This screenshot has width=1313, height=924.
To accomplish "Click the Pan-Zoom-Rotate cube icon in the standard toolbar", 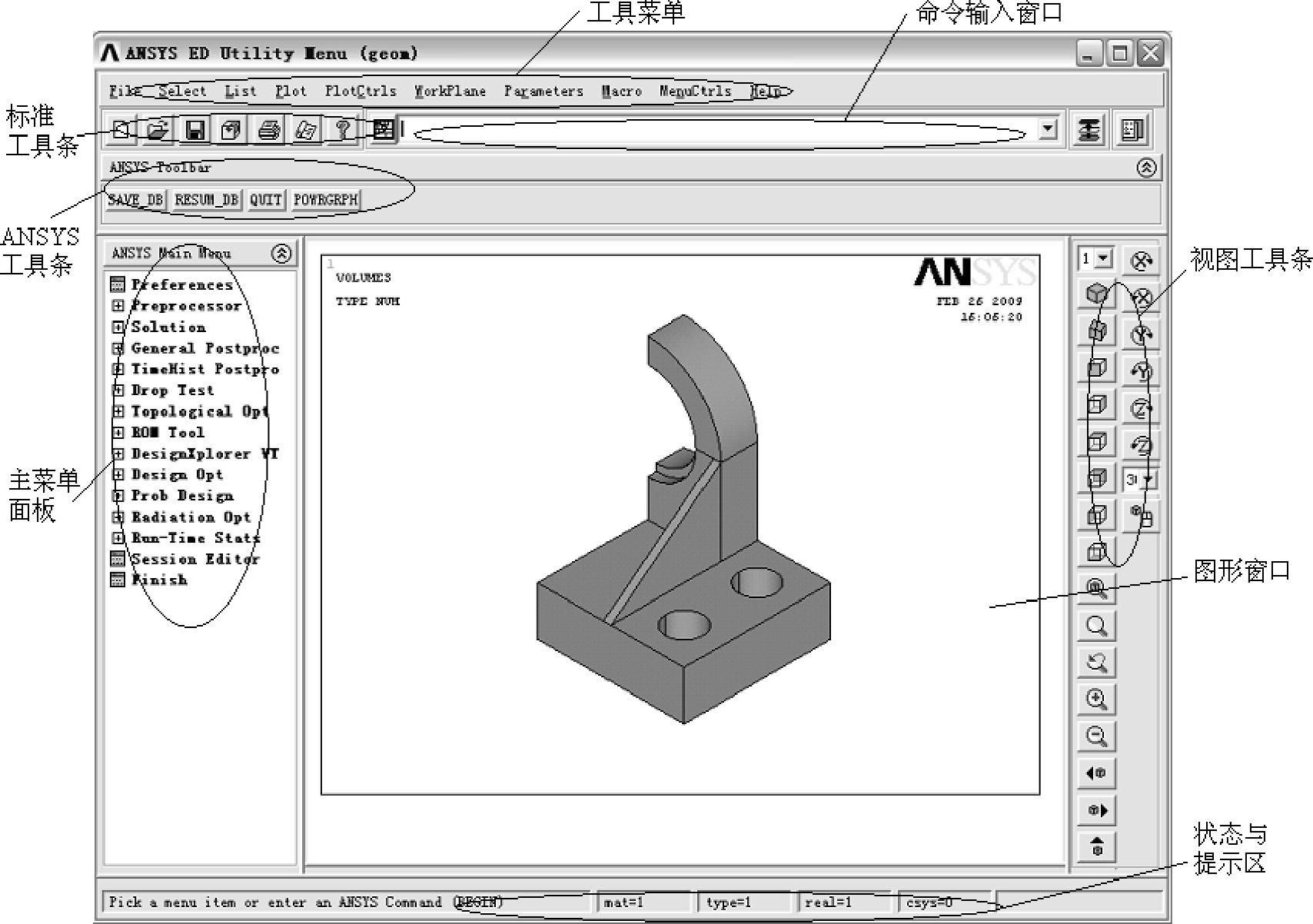I will point(231,130).
